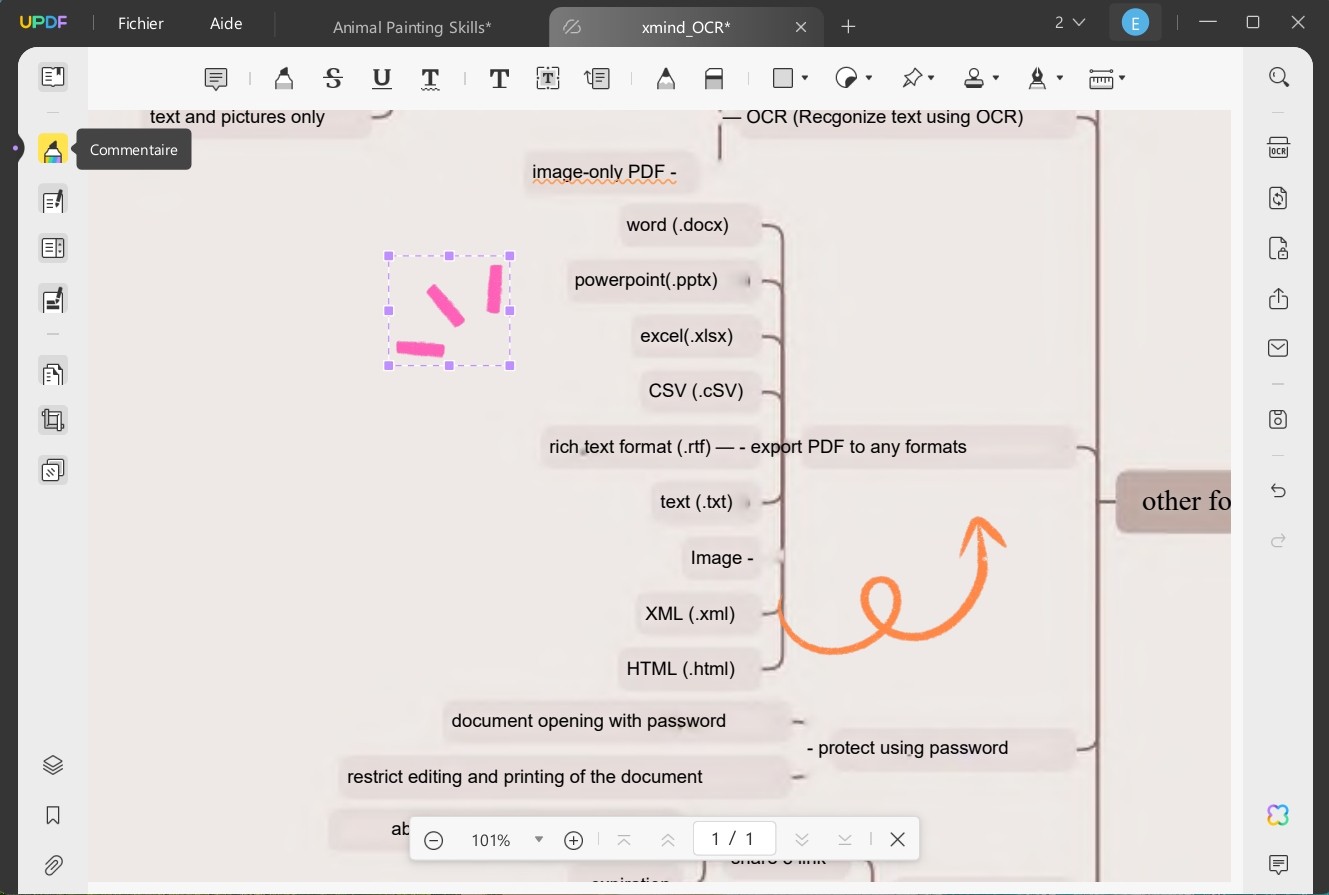Select the Underline text tool
Image resolution: width=1329 pixels, height=895 pixels.
(381, 78)
